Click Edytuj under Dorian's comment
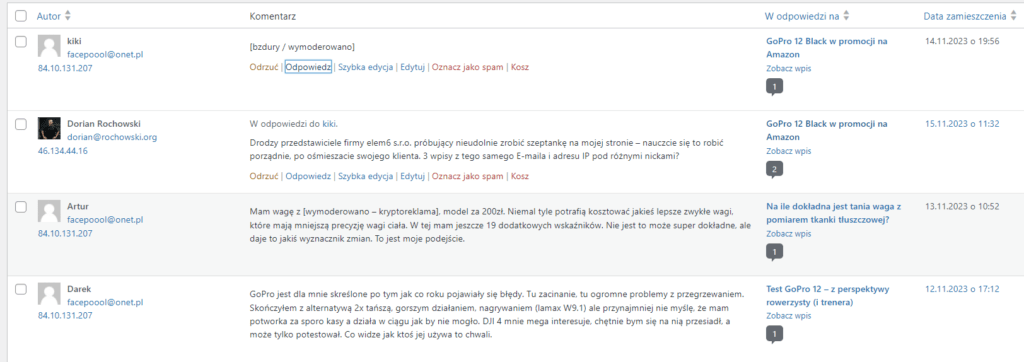The height and width of the screenshot is (362, 1024). 413,176
